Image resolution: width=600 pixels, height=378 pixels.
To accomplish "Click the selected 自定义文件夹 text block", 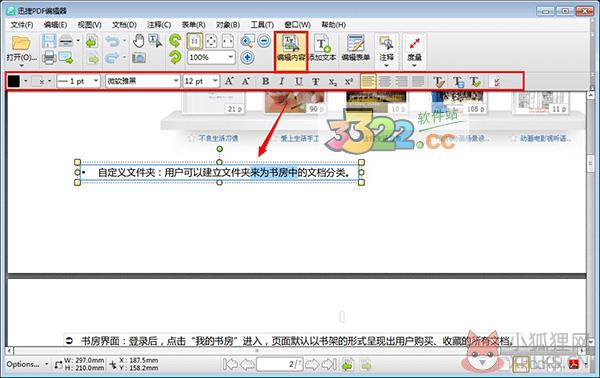I will pyautogui.click(x=220, y=173).
